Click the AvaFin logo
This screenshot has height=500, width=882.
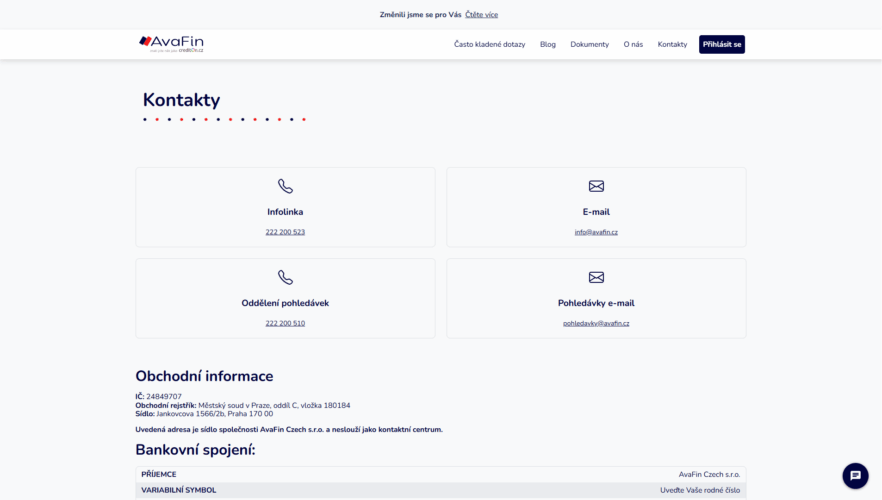(x=171, y=44)
